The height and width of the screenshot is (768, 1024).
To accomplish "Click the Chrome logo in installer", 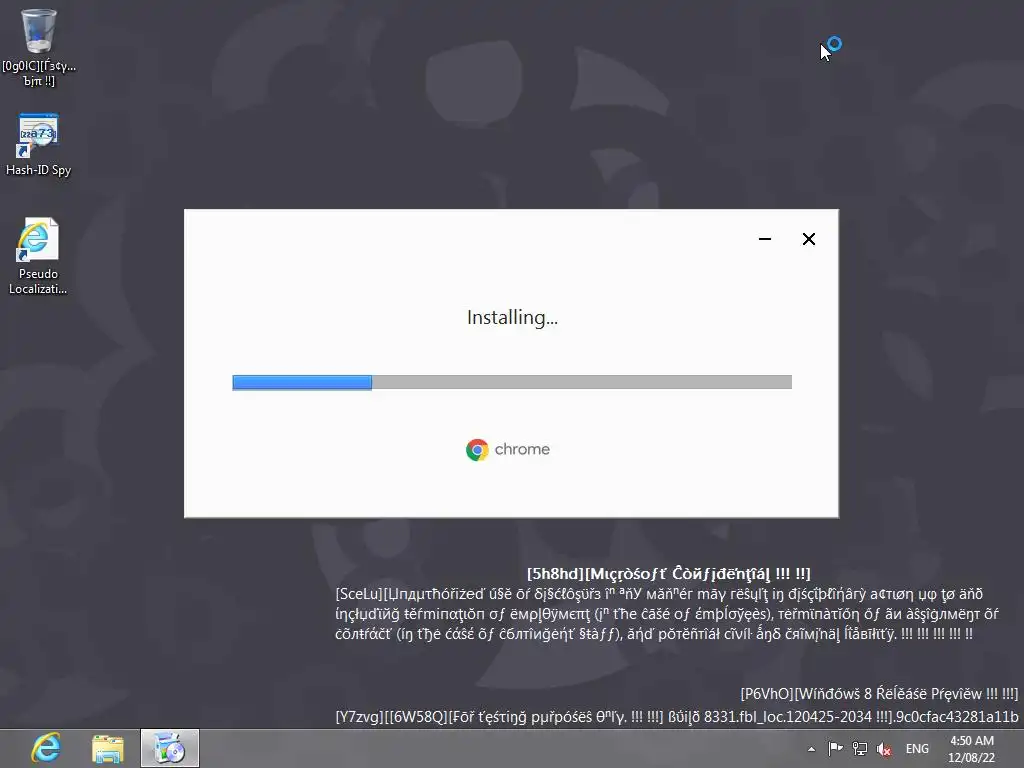I will tap(477, 449).
